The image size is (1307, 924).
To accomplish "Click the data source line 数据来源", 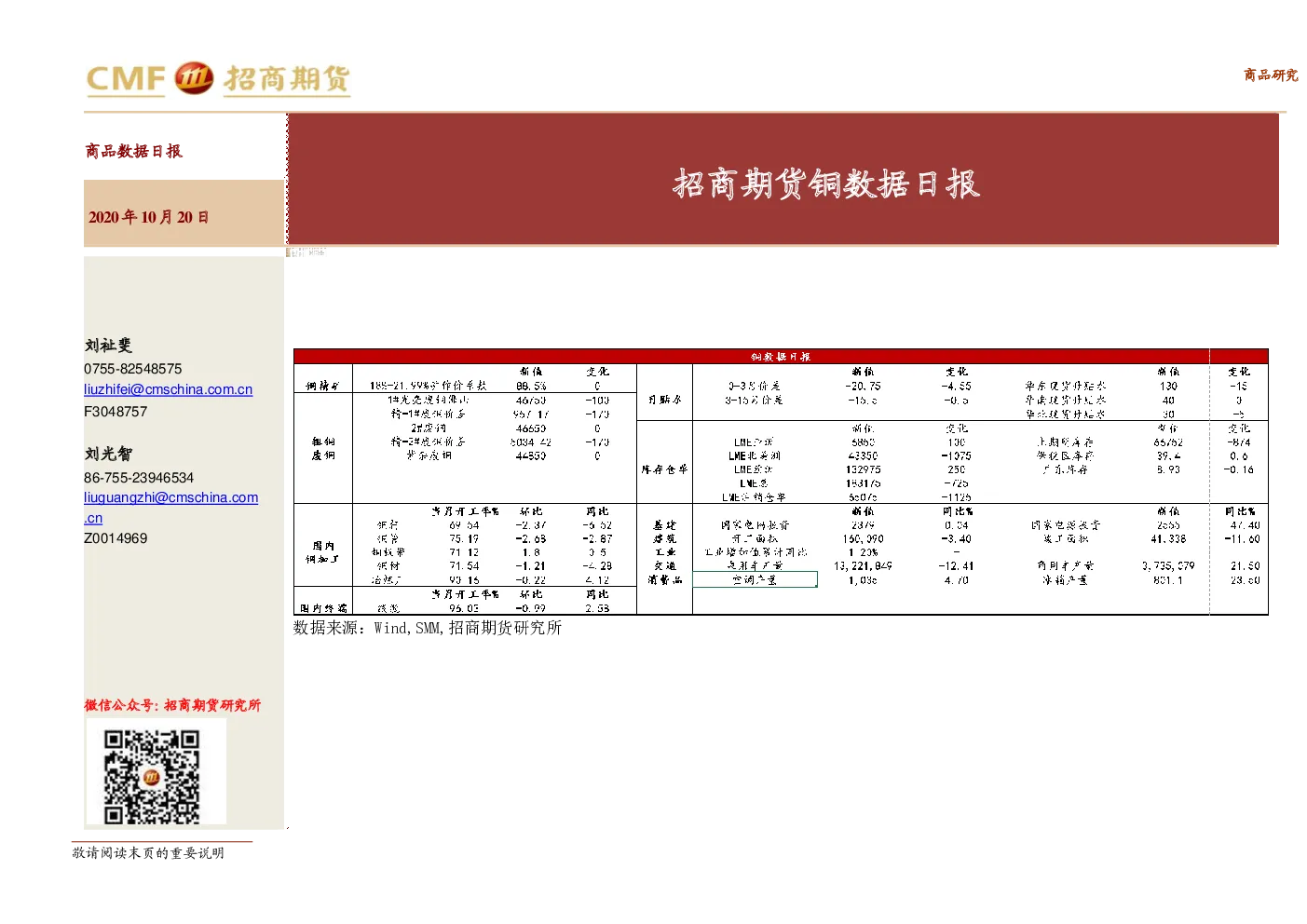I will 428,628.
